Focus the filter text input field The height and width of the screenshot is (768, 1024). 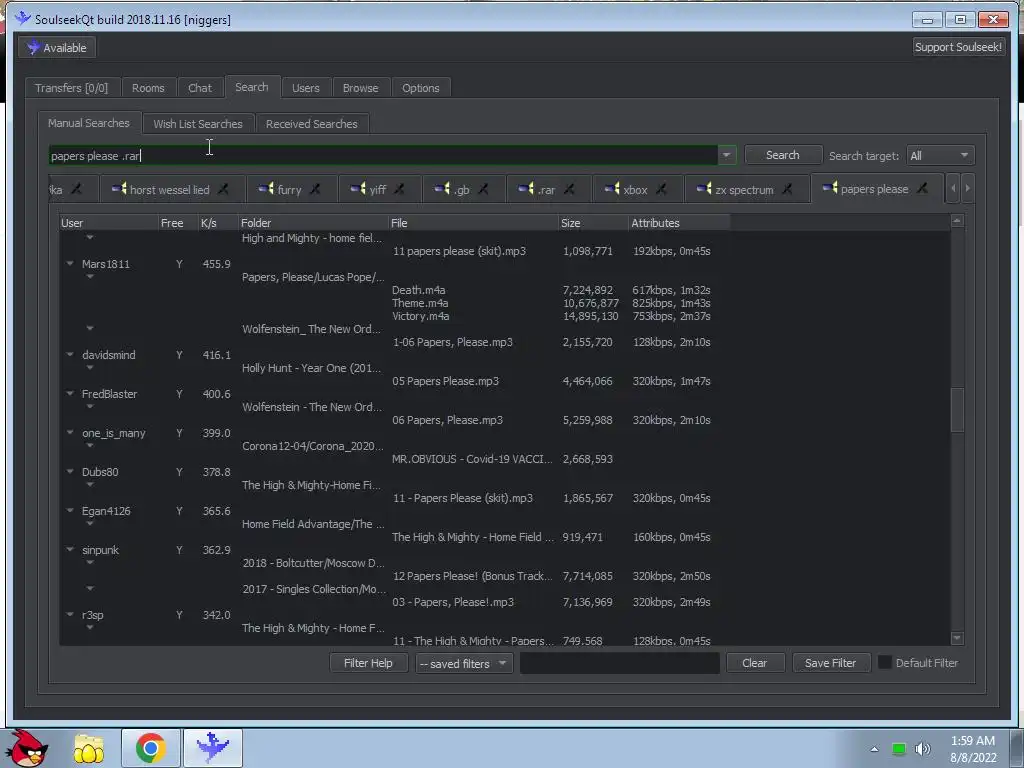620,663
